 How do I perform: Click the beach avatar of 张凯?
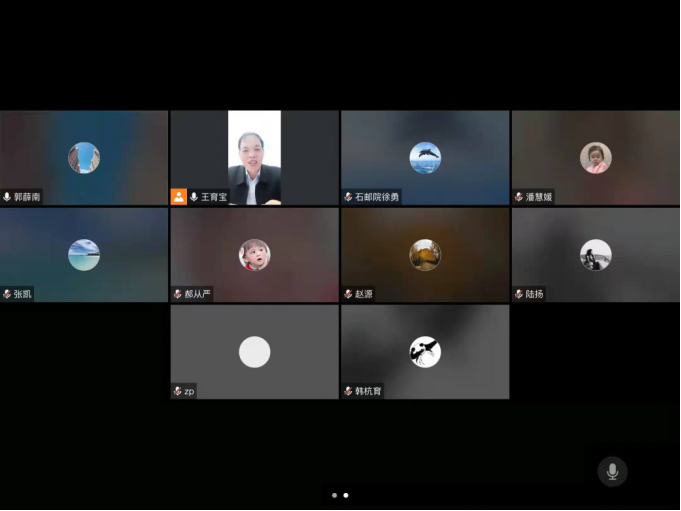coord(84,255)
